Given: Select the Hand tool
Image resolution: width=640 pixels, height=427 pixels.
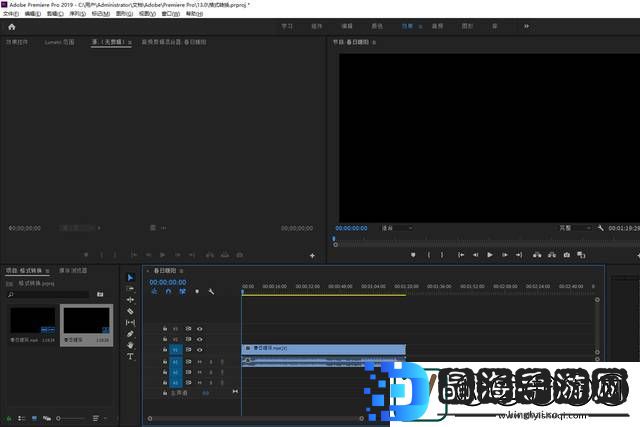Looking at the screenshot, I should [x=130, y=345].
